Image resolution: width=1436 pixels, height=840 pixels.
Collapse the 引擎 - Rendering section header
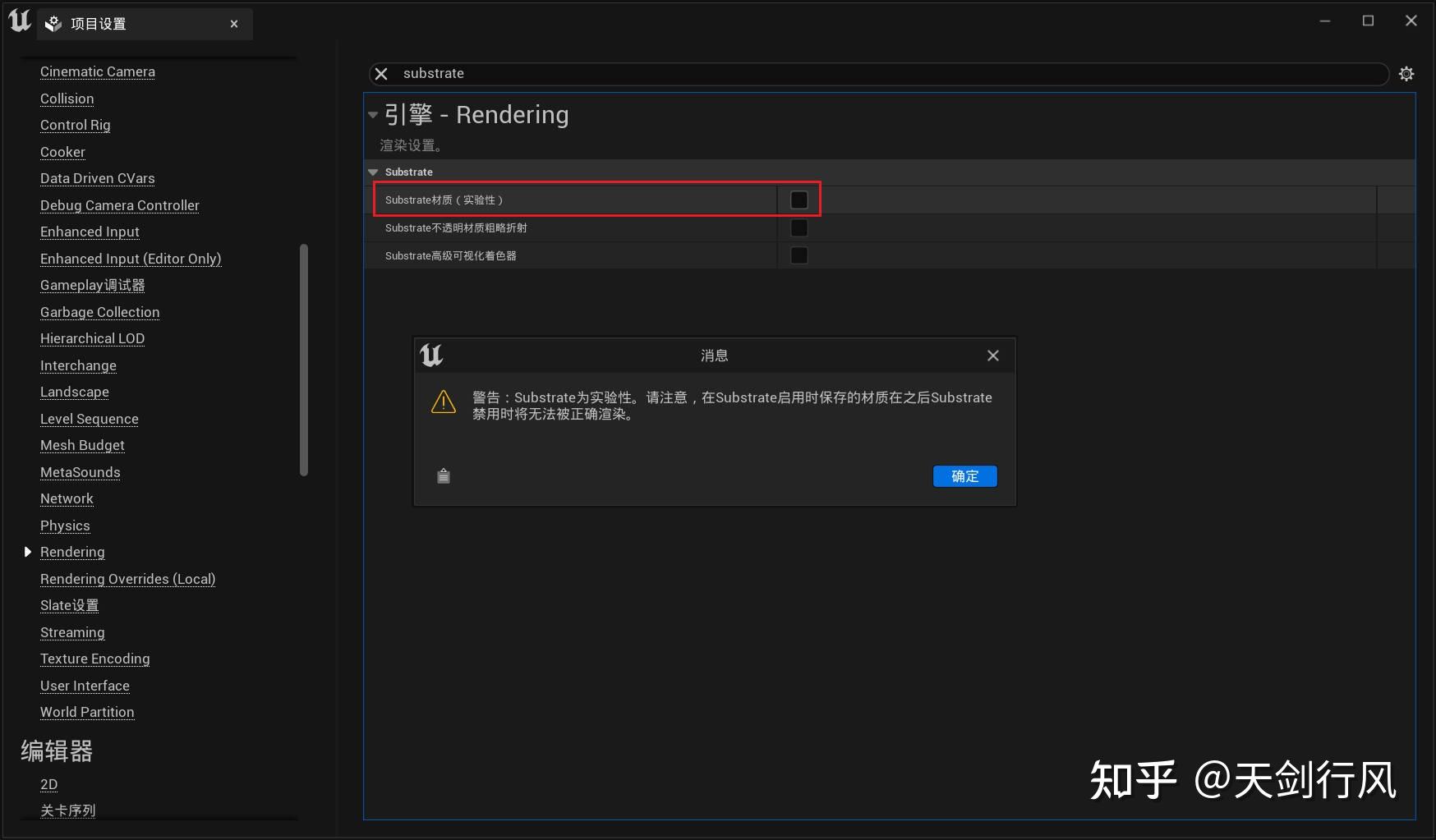[373, 114]
